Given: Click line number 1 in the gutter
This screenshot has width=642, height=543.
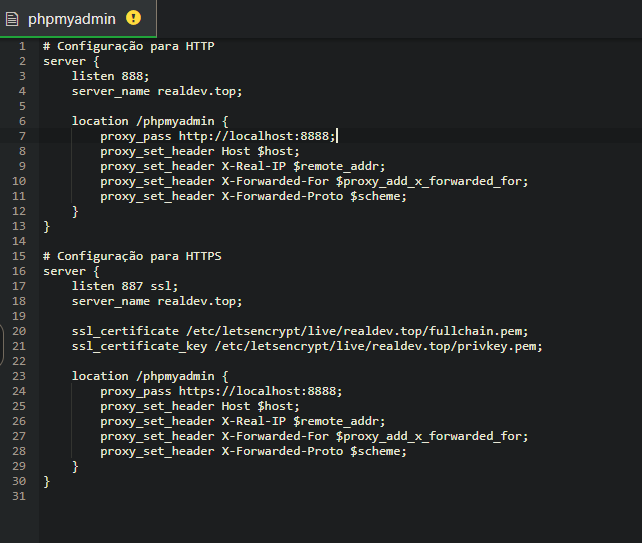Looking at the screenshot, I should point(22,46).
